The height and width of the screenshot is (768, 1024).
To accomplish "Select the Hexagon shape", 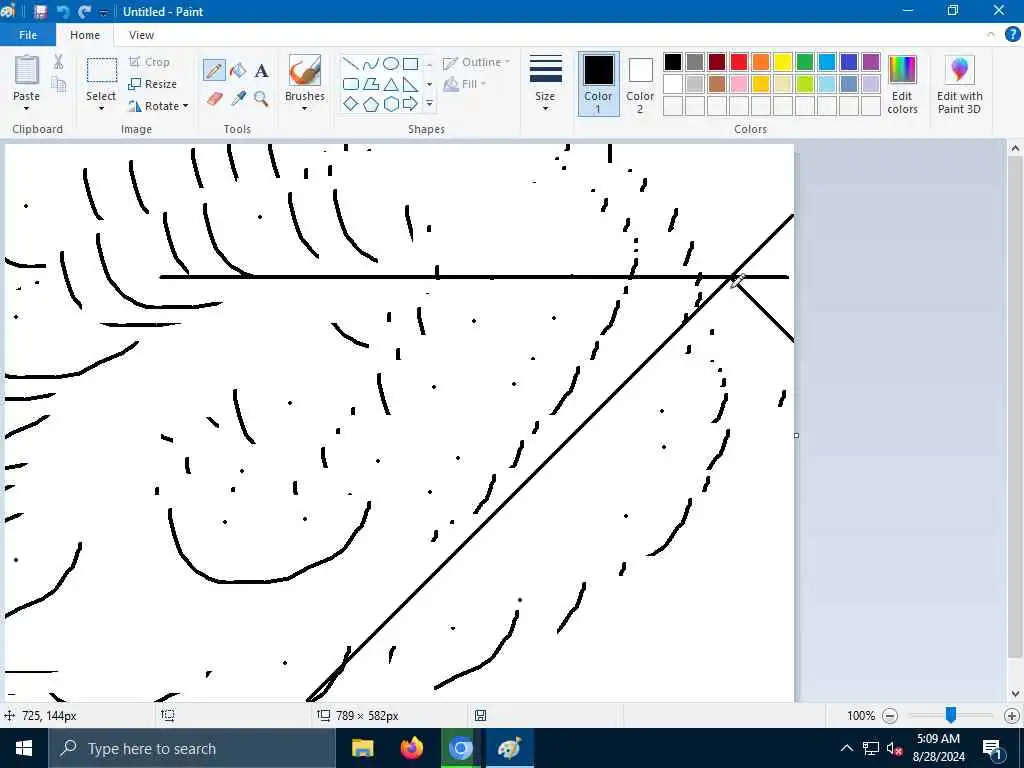I will (391, 104).
